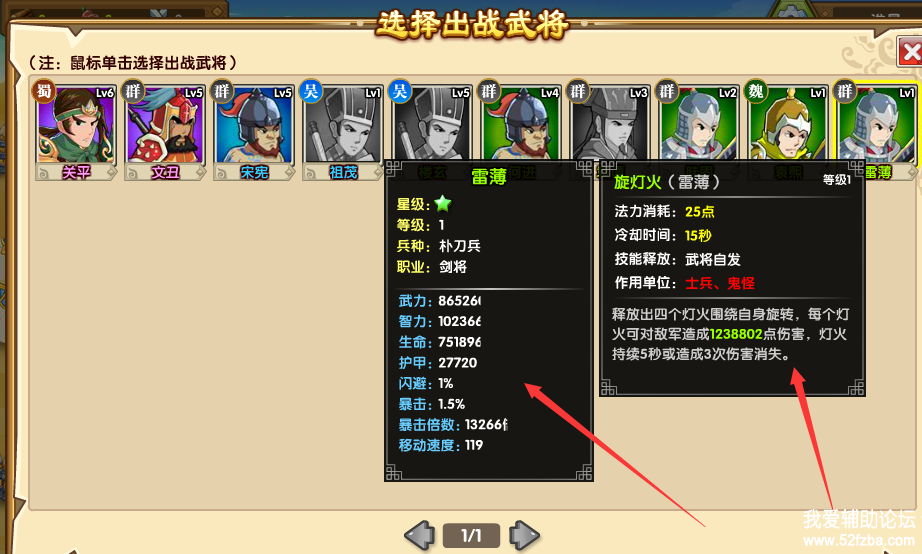Click the 1/1 page indicator
The image size is (922, 554).
472,535
